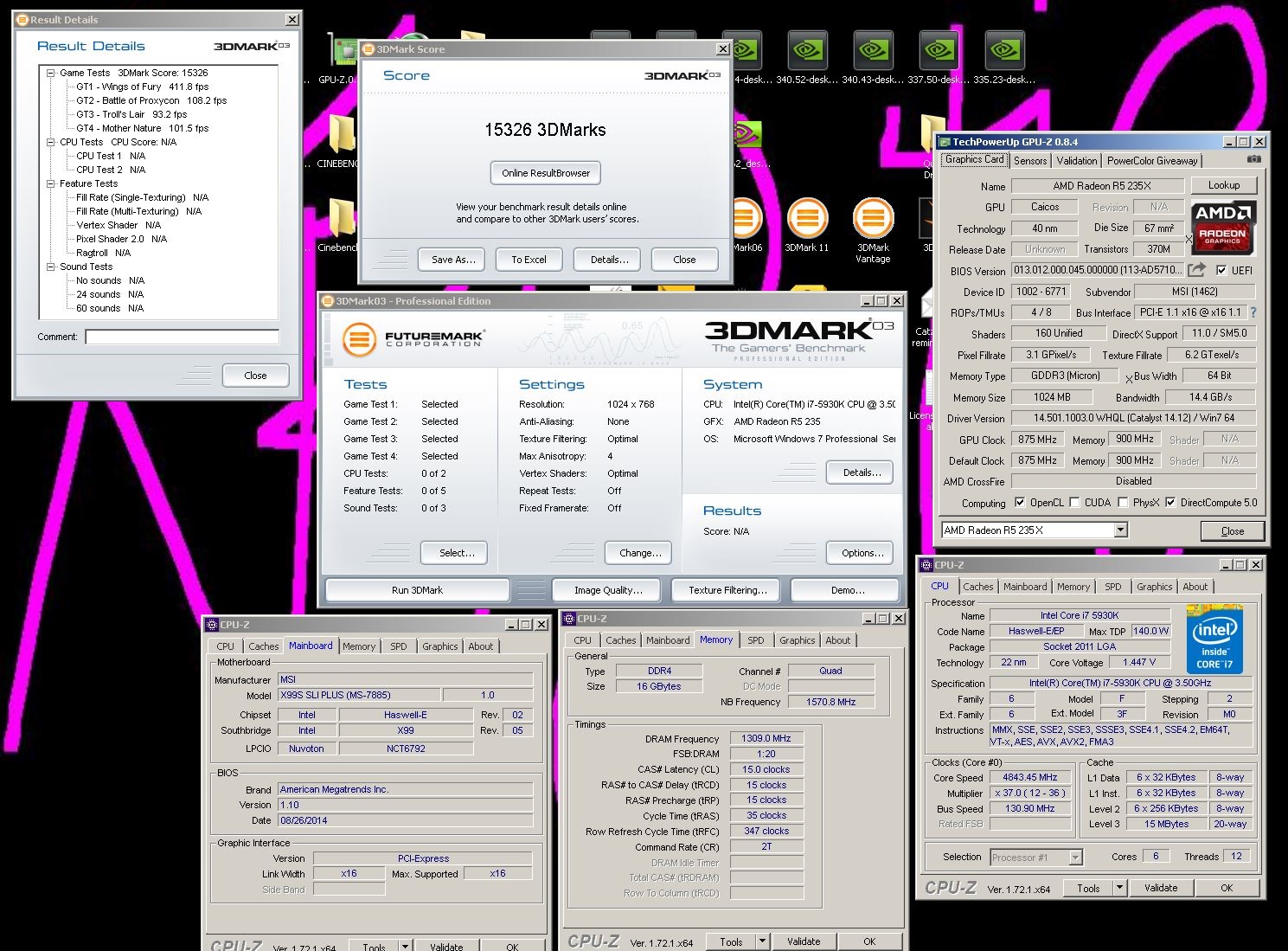
Task: Click the Texture Filtering button
Action: (727, 590)
